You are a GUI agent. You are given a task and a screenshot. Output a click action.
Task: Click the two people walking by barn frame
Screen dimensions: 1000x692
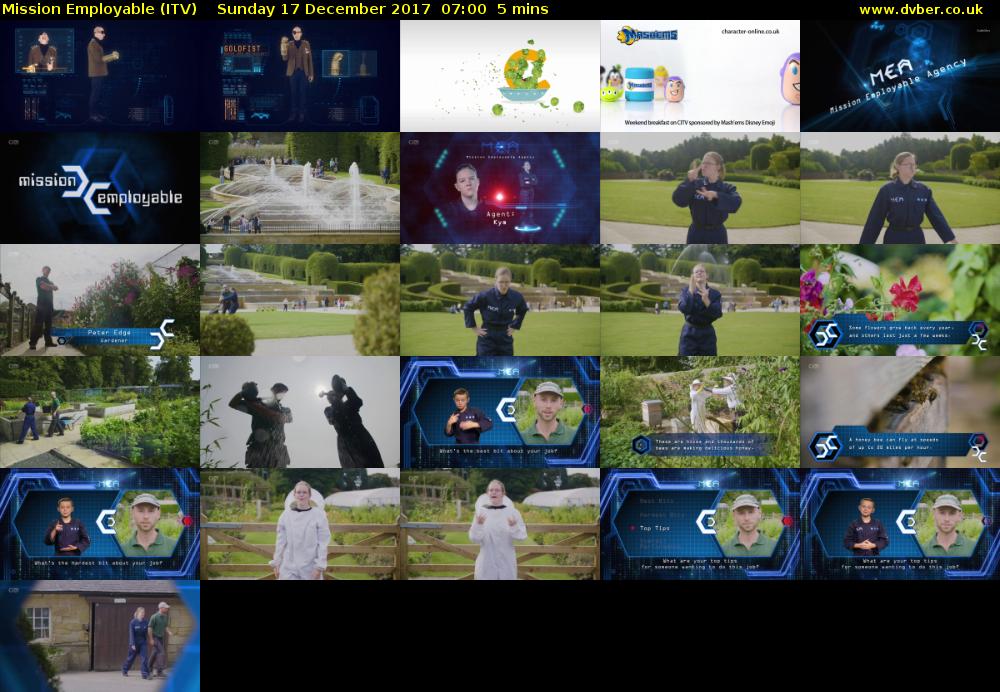click(x=100, y=636)
